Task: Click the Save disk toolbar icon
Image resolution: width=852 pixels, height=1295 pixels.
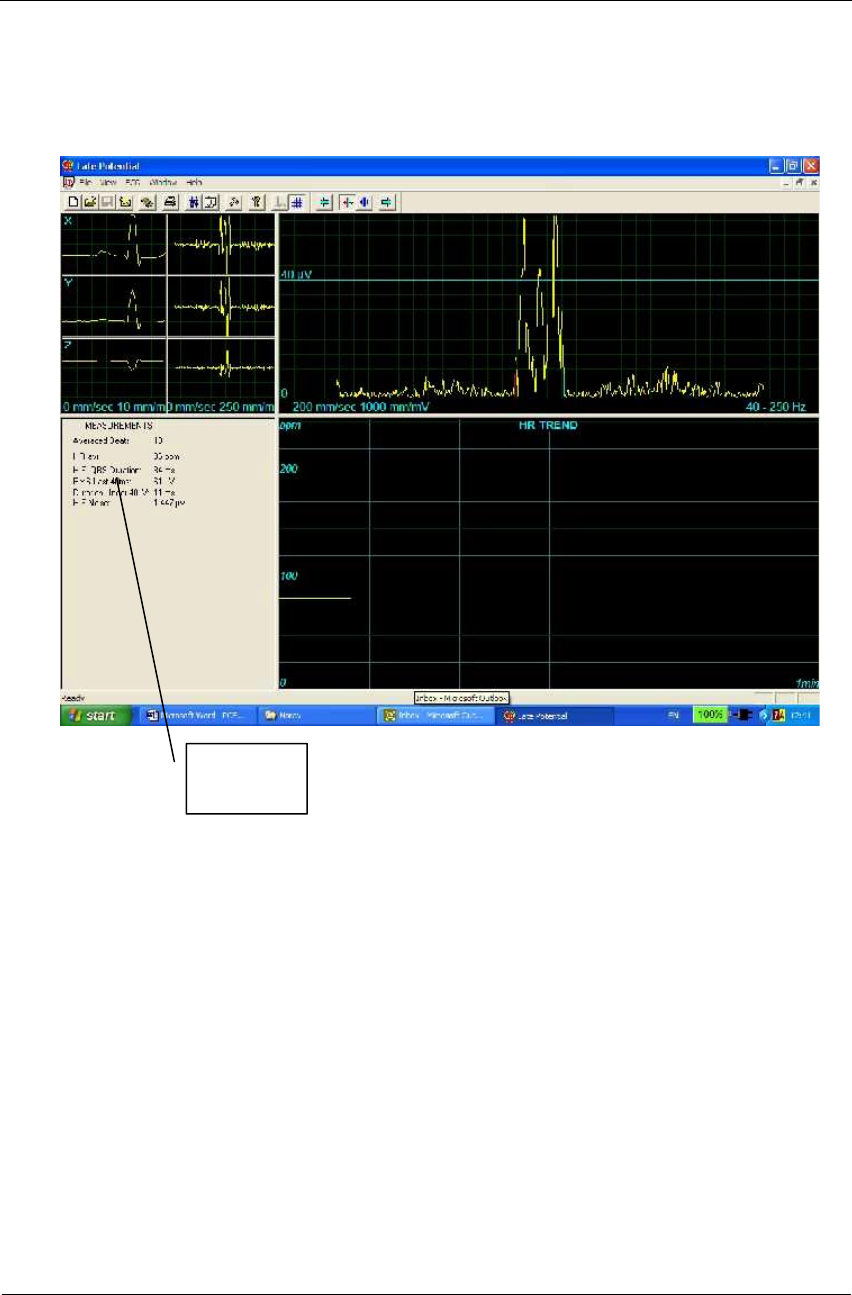Action: (107, 202)
